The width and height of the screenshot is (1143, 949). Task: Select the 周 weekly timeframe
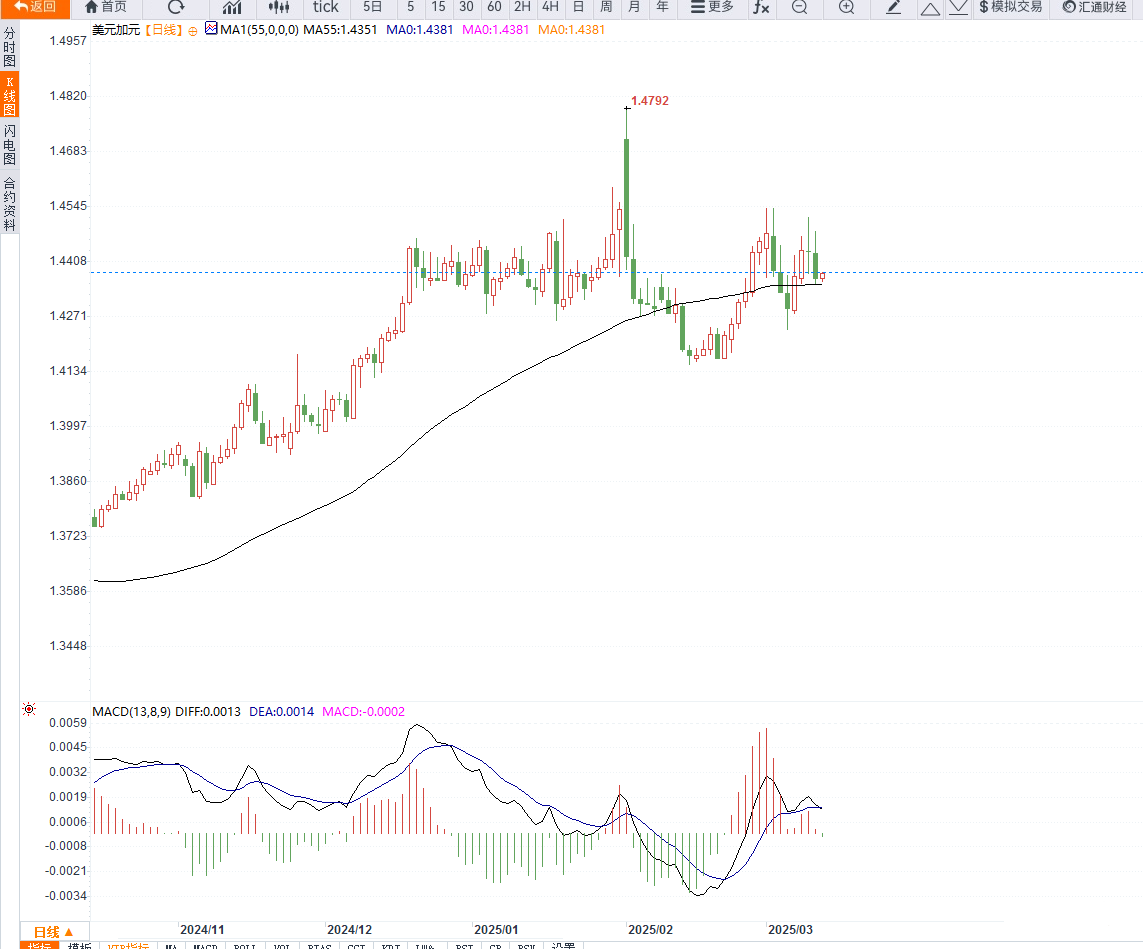[x=606, y=7]
